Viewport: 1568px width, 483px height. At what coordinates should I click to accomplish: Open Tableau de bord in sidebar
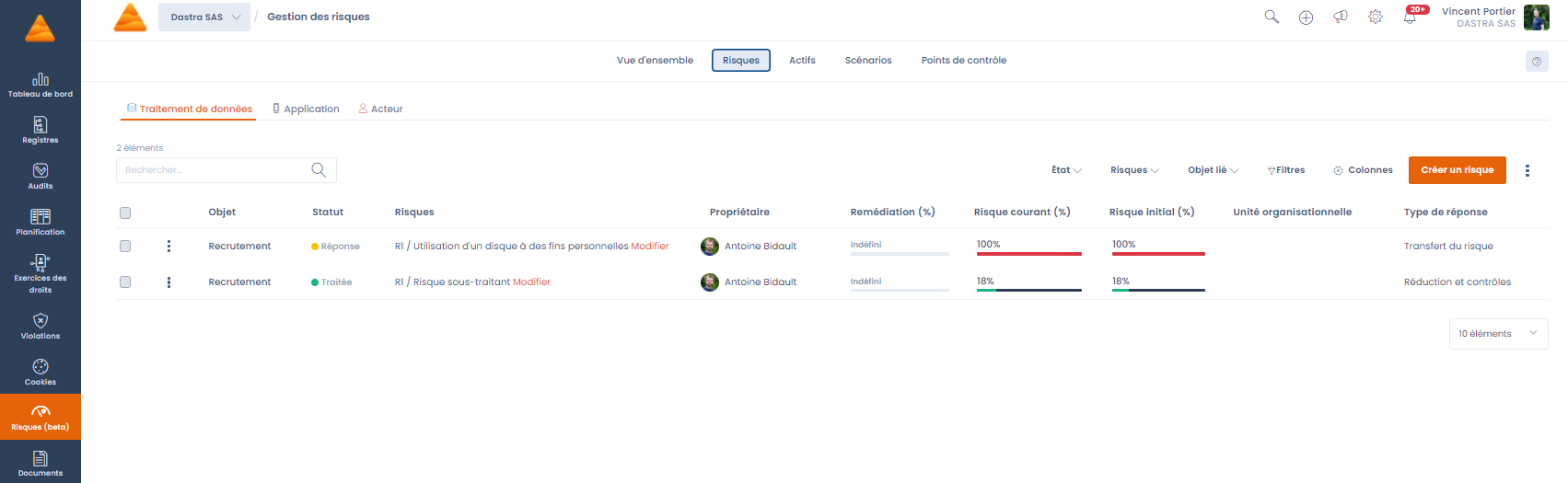(41, 85)
